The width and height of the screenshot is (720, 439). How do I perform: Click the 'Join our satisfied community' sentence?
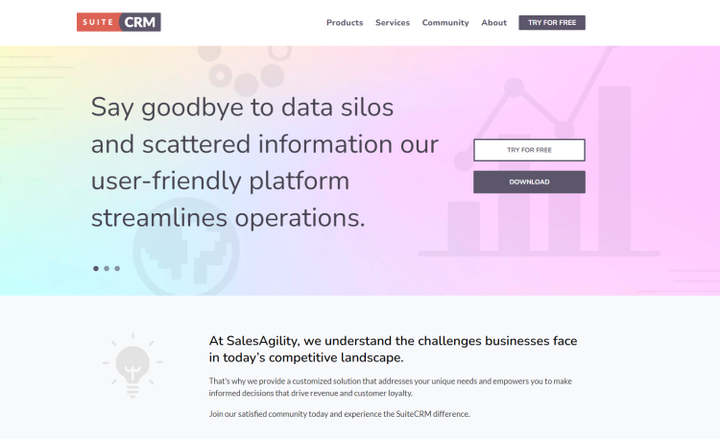[x=339, y=414]
